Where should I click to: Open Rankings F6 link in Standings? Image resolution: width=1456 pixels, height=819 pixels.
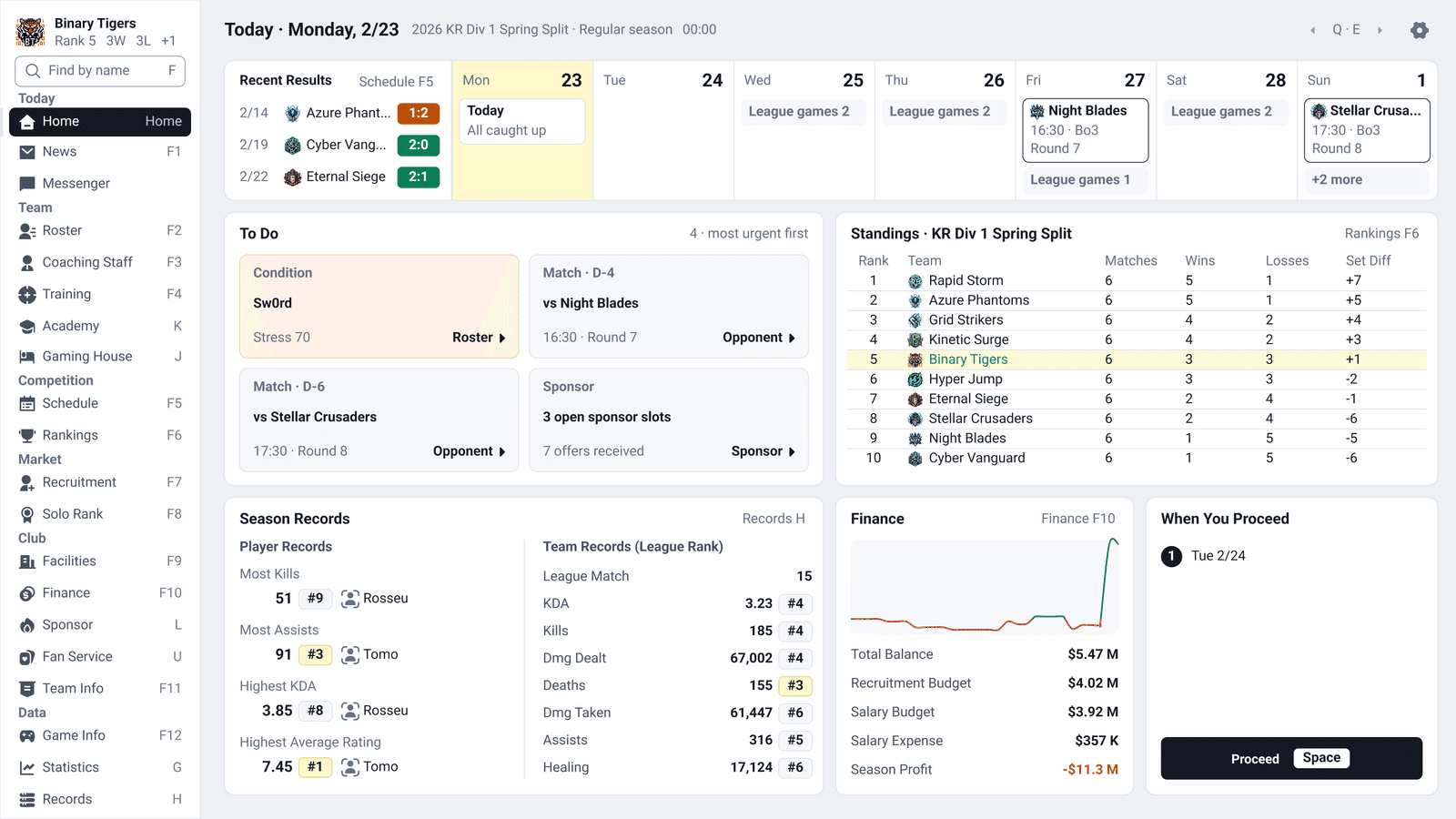point(1381,234)
